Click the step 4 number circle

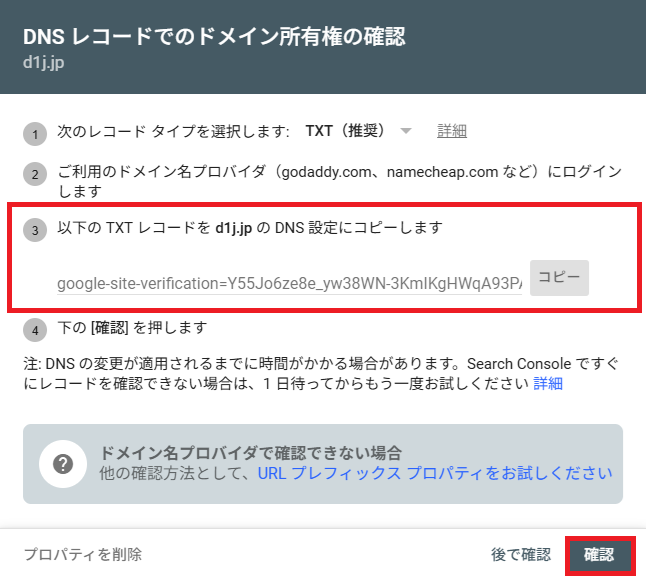[36, 329]
